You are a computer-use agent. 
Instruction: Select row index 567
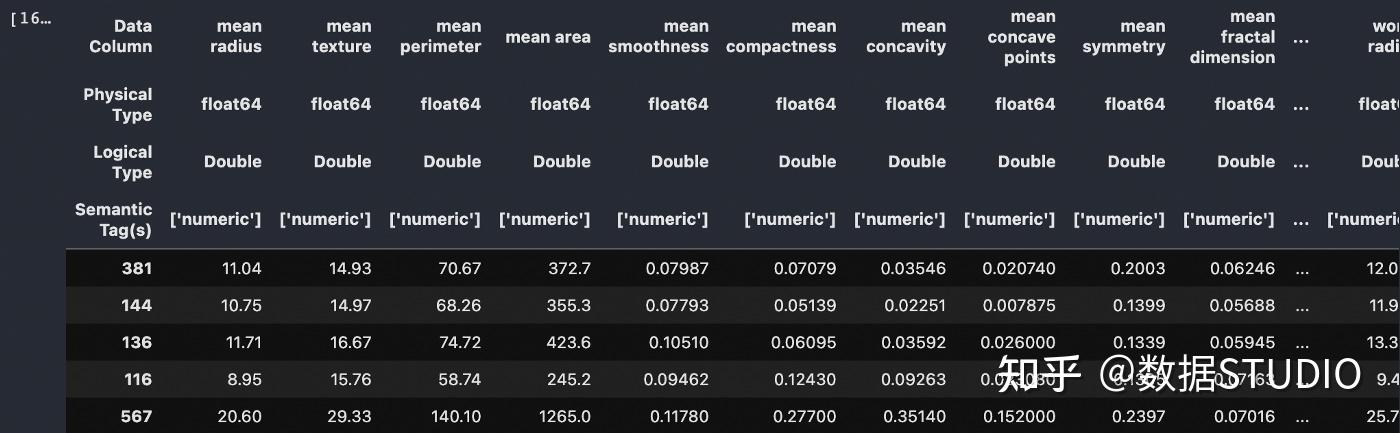coord(136,416)
